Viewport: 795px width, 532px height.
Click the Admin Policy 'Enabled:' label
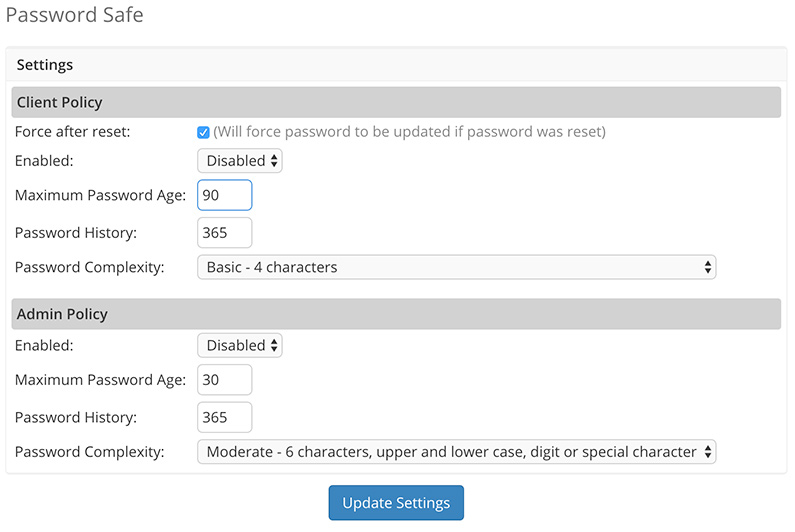[43, 346]
